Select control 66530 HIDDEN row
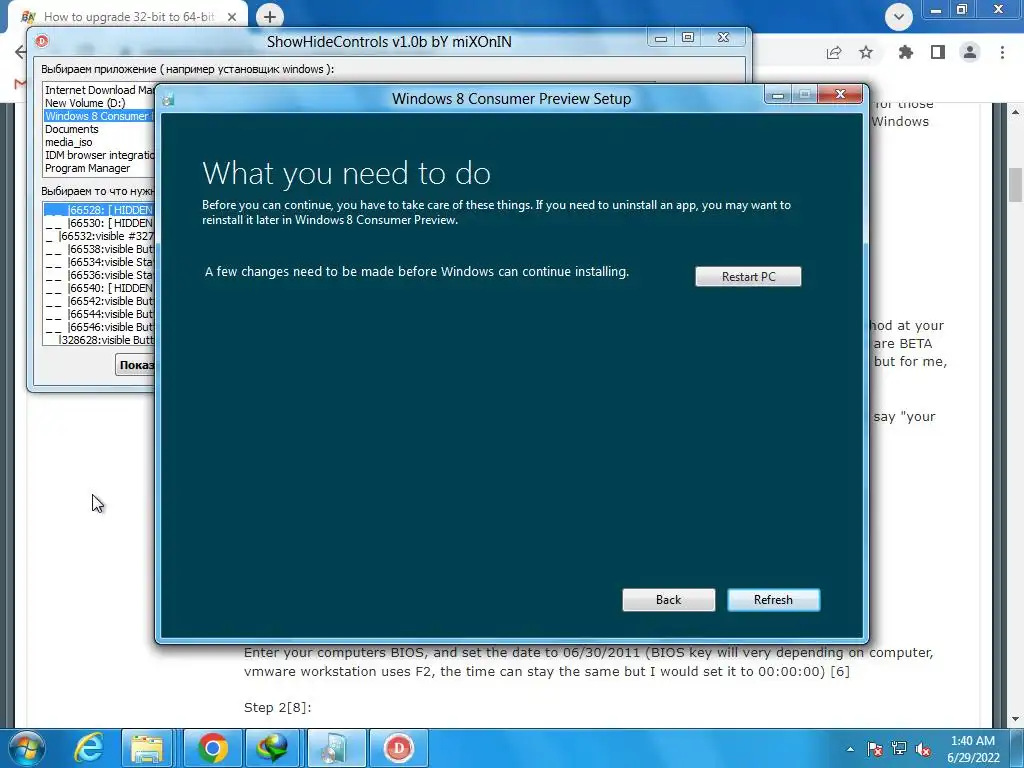The image size is (1024, 768). tap(99, 223)
